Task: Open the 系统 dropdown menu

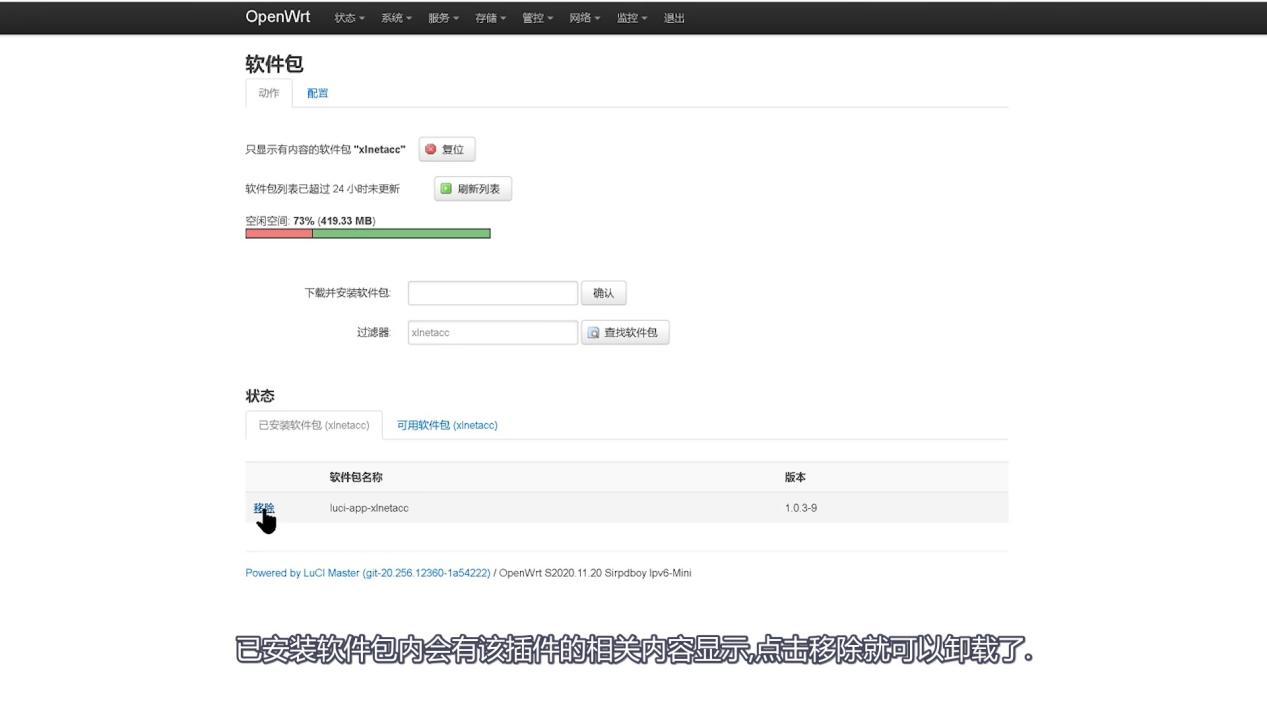Action: click(395, 17)
